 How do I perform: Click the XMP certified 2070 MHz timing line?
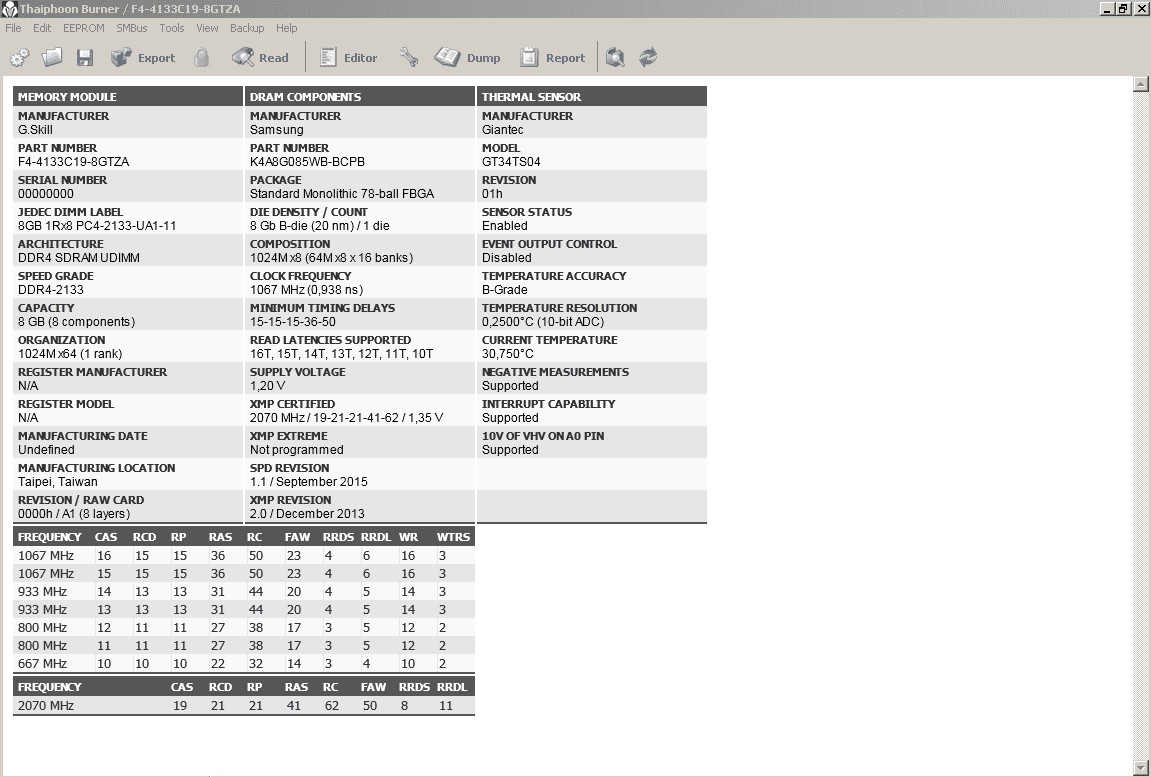click(346, 417)
